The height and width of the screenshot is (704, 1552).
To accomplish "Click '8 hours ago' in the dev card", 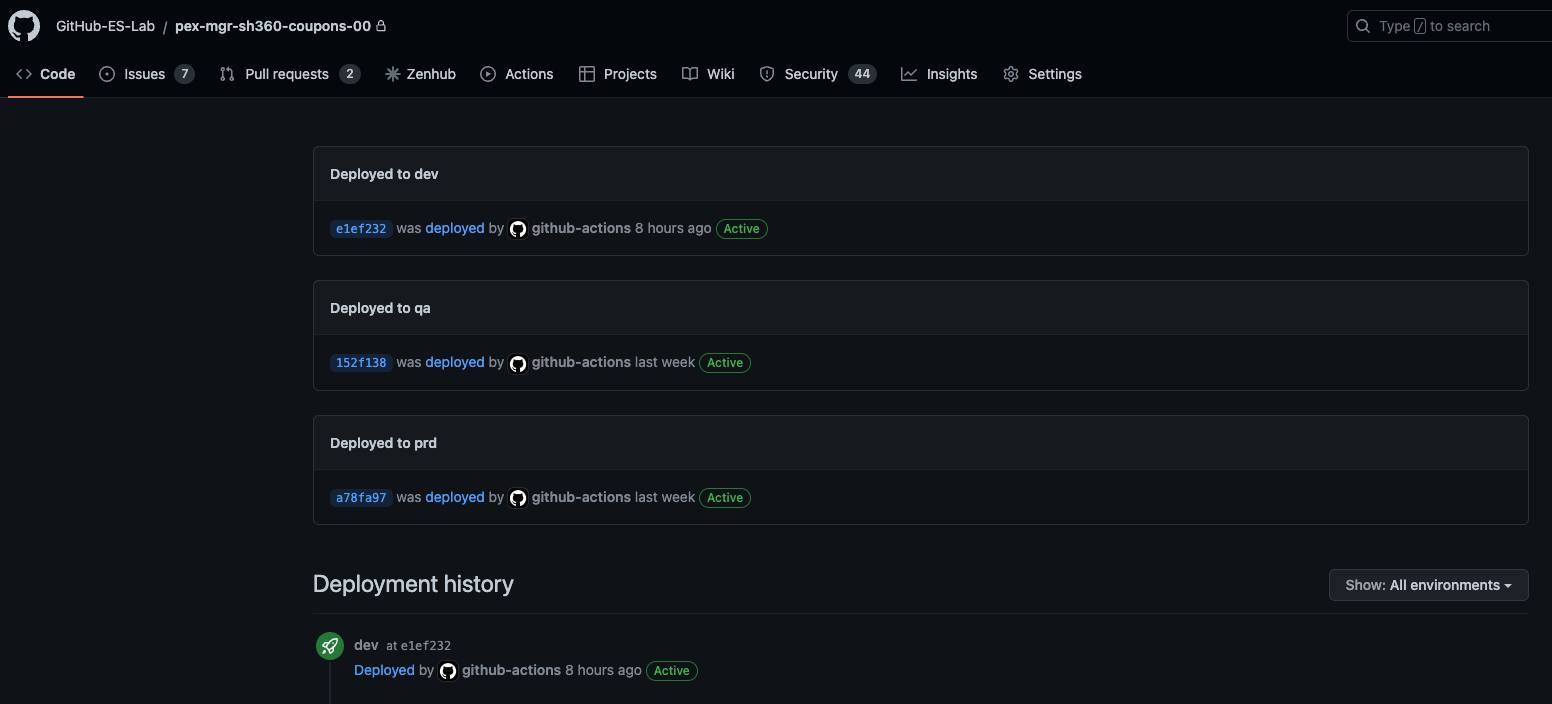I will [673, 228].
